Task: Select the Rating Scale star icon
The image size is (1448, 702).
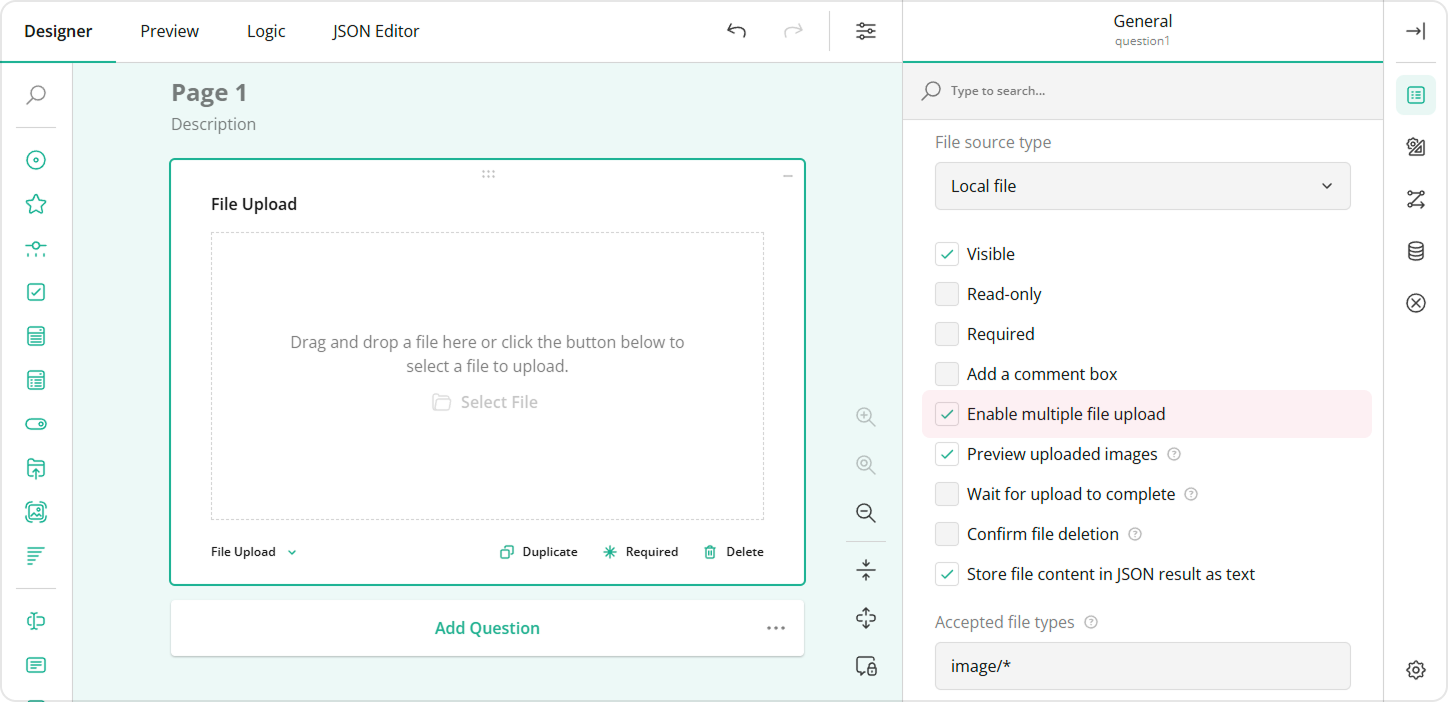Action: pyautogui.click(x=36, y=203)
